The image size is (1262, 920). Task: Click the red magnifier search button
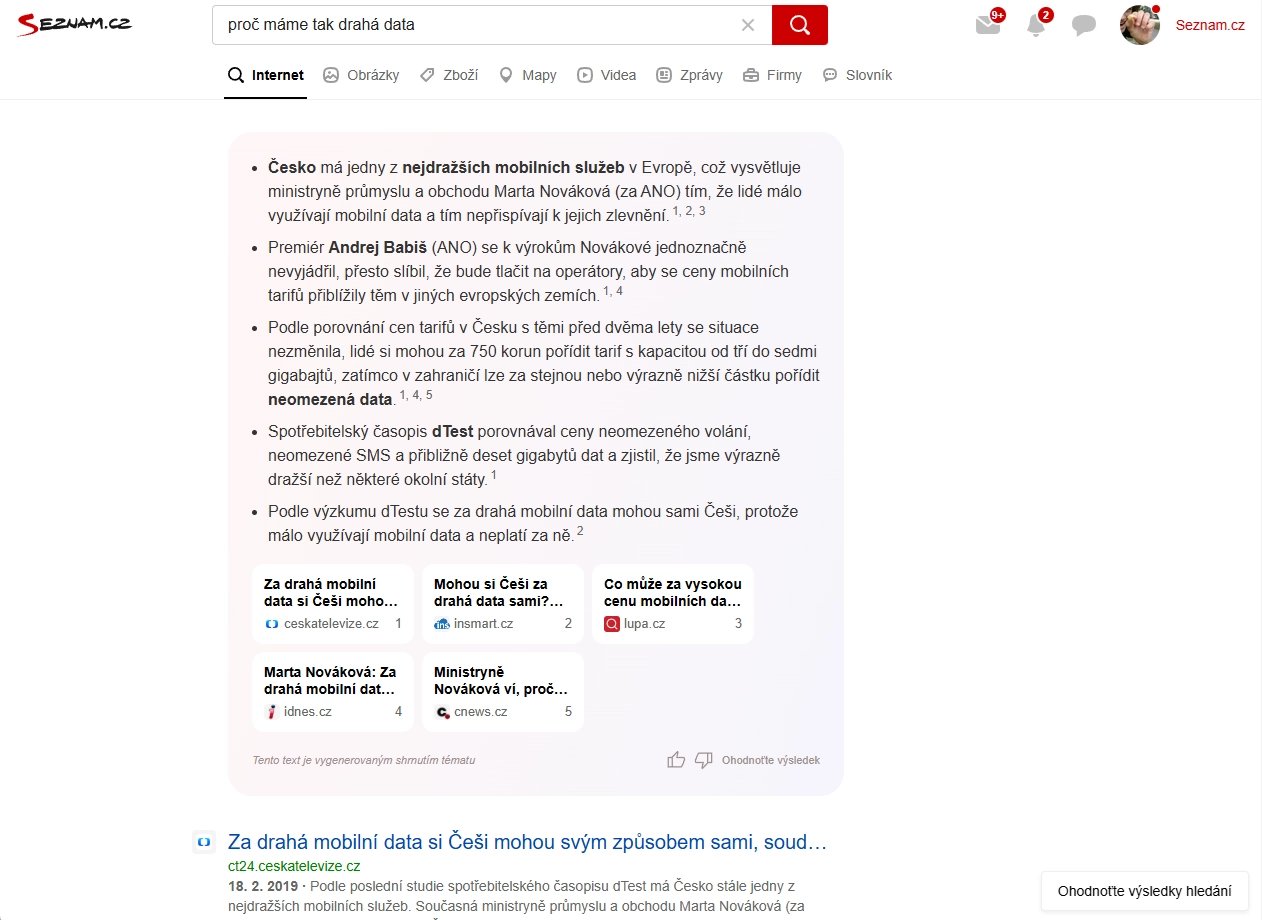tap(799, 25)
